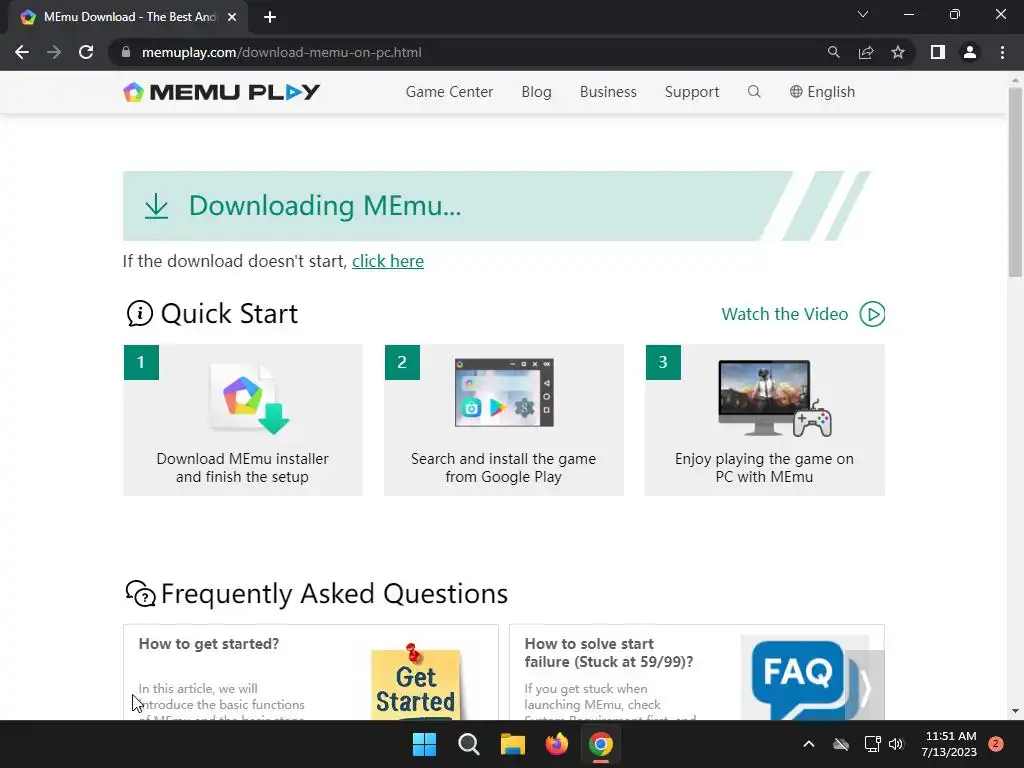Click the network tray icon
This screenshot has width=1024, height=768.
872,744
